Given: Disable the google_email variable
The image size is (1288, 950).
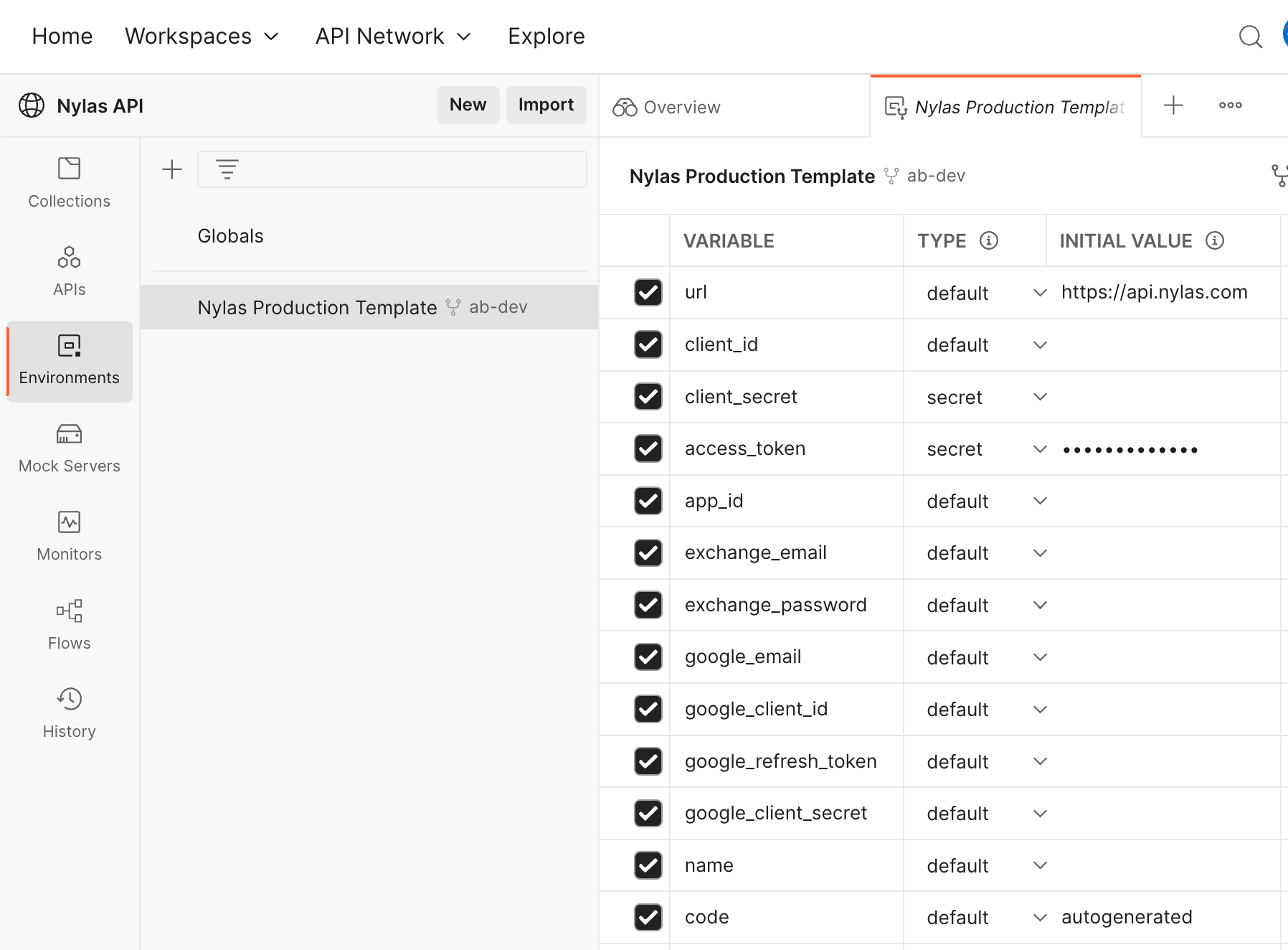Looking at the screenshot, I should [x=648, y=657].
